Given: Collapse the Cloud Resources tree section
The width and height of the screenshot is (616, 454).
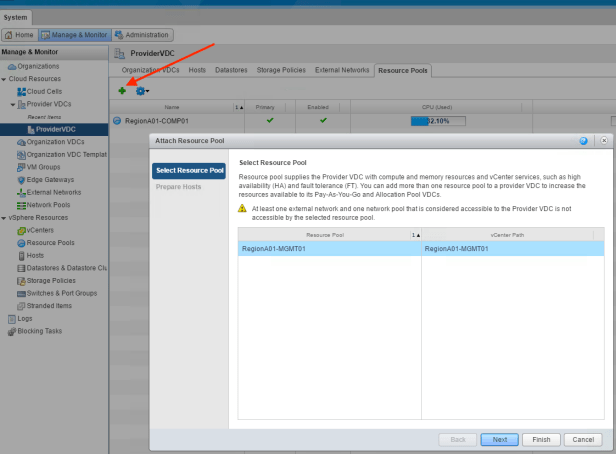Looking at the screenshot, I should pos(4,78).
